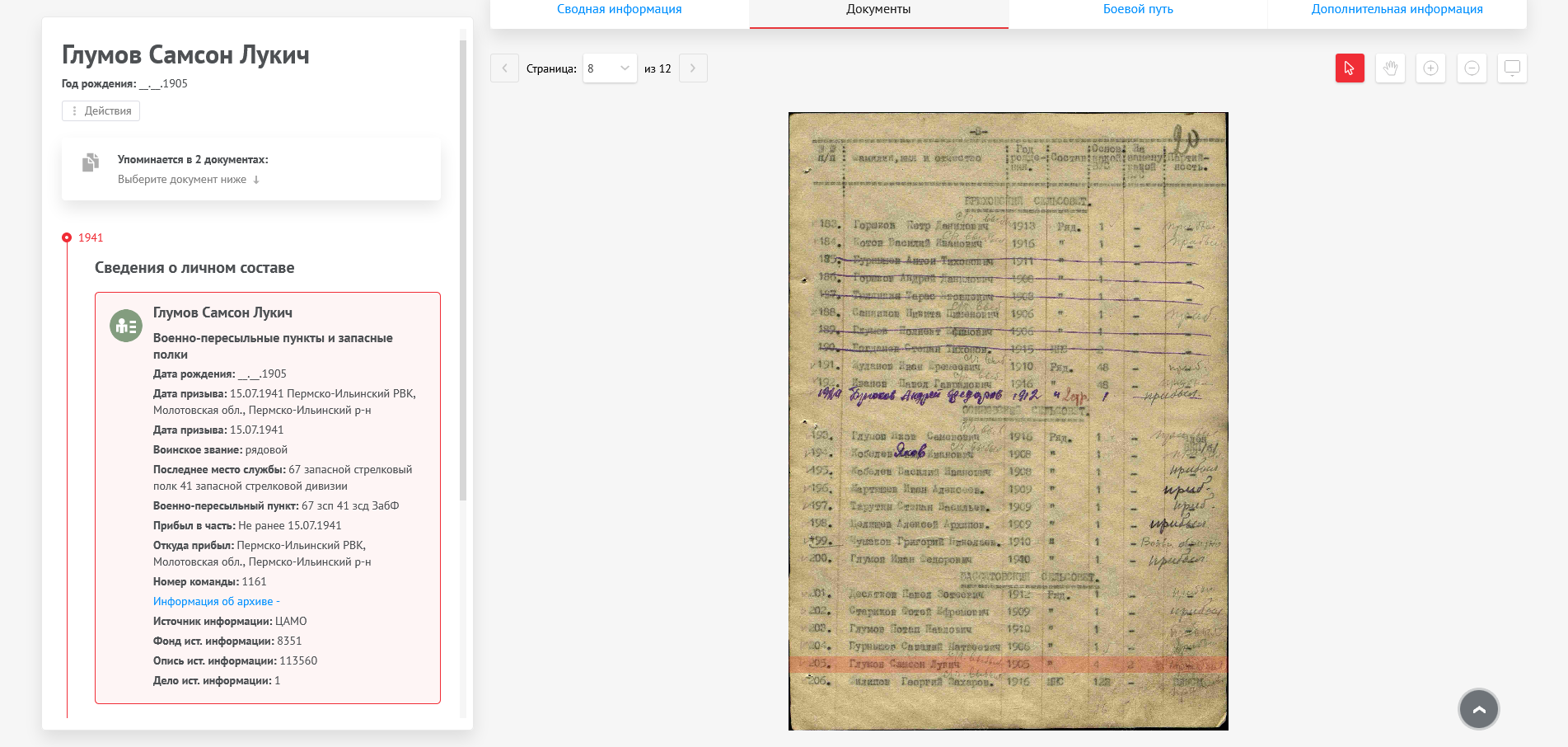Viewport: 1568px width, 747px height.
Task: Open the page number dropdown showing 8
Action: [x=610, y=68]
